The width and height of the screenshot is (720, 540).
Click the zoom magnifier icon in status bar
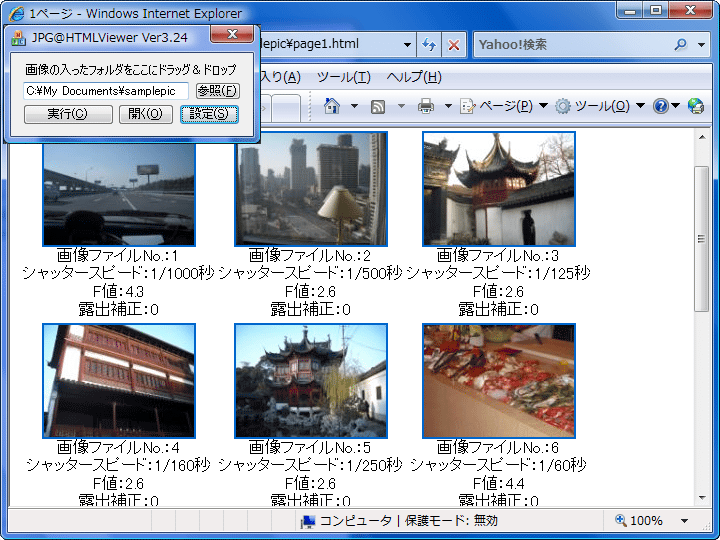tap(621, 520)
